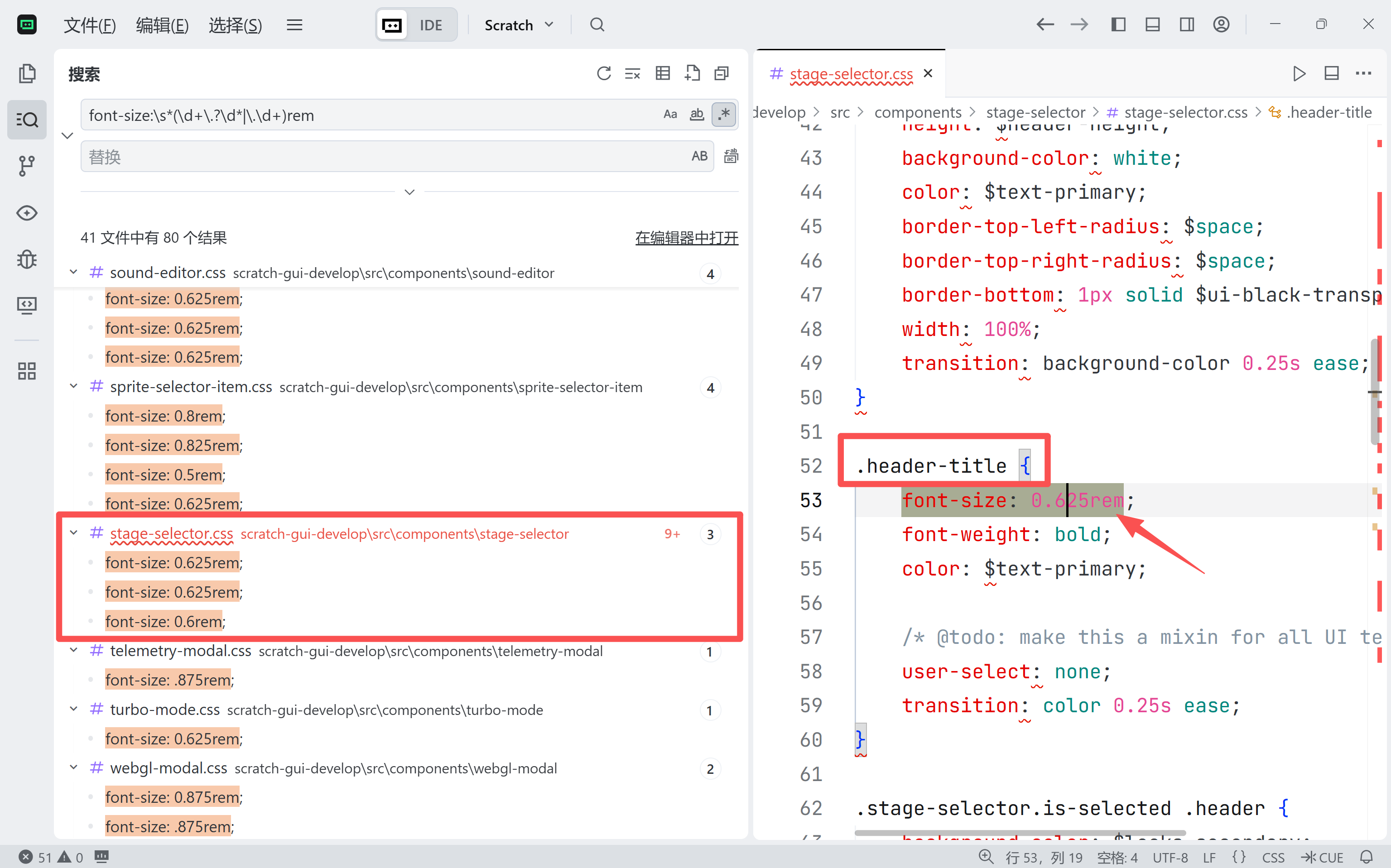The height and width of the screenshot is (868, 1391).
Task: Open the Extensions grid icon in sidebar
Action: 26,371
